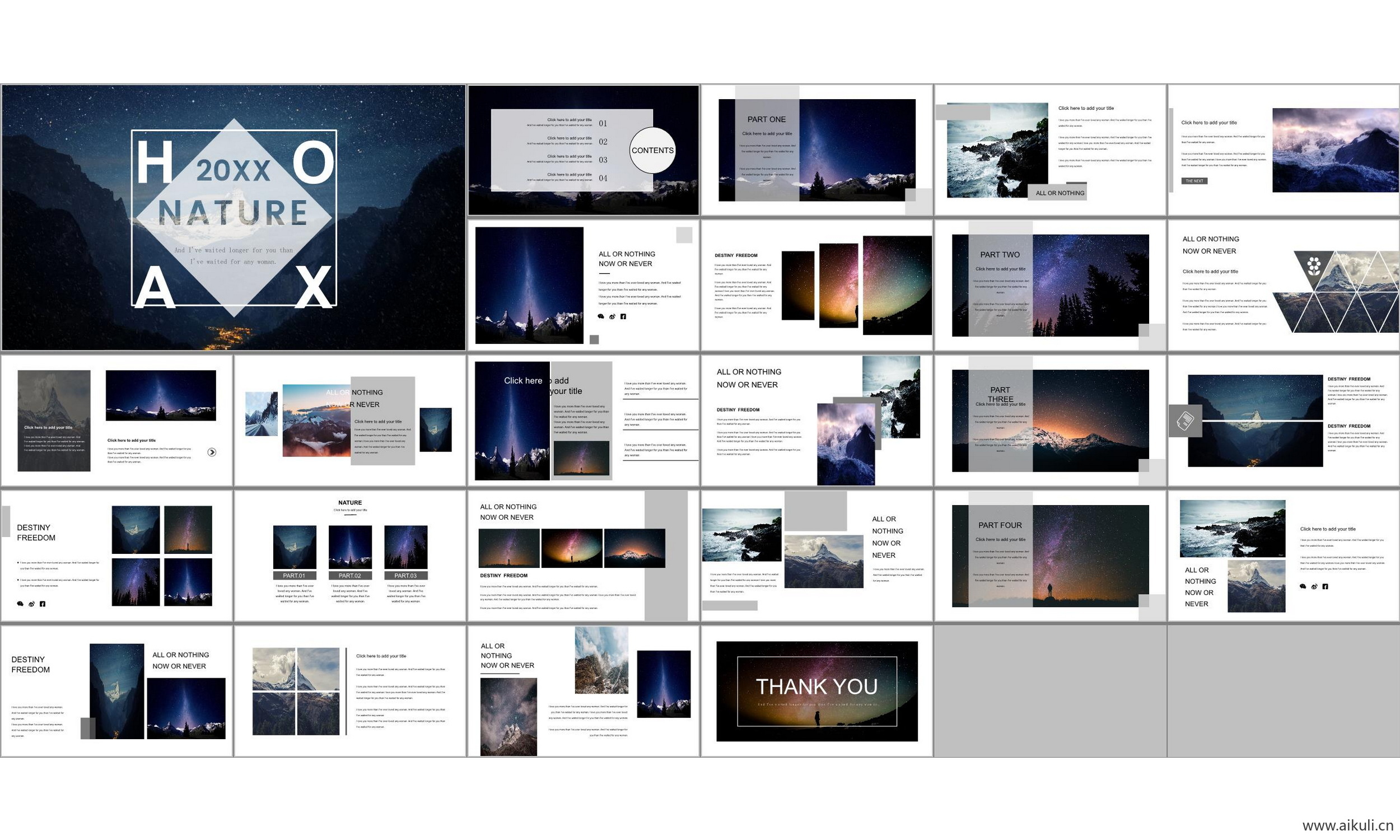This screenshot has width=1400, height=840.
Task: Click the PART.02 label on NATURE slide
Action: pyautogui.click(x=349, y=575)
